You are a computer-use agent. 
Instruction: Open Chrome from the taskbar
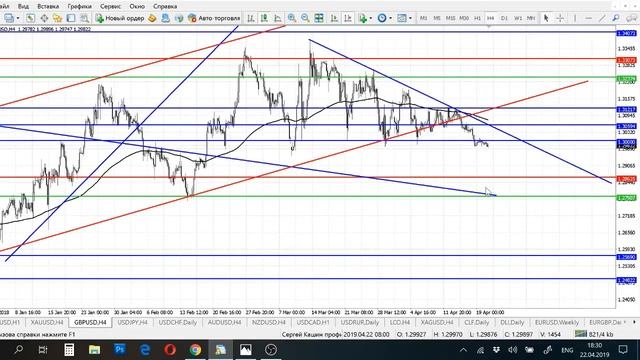196,350
